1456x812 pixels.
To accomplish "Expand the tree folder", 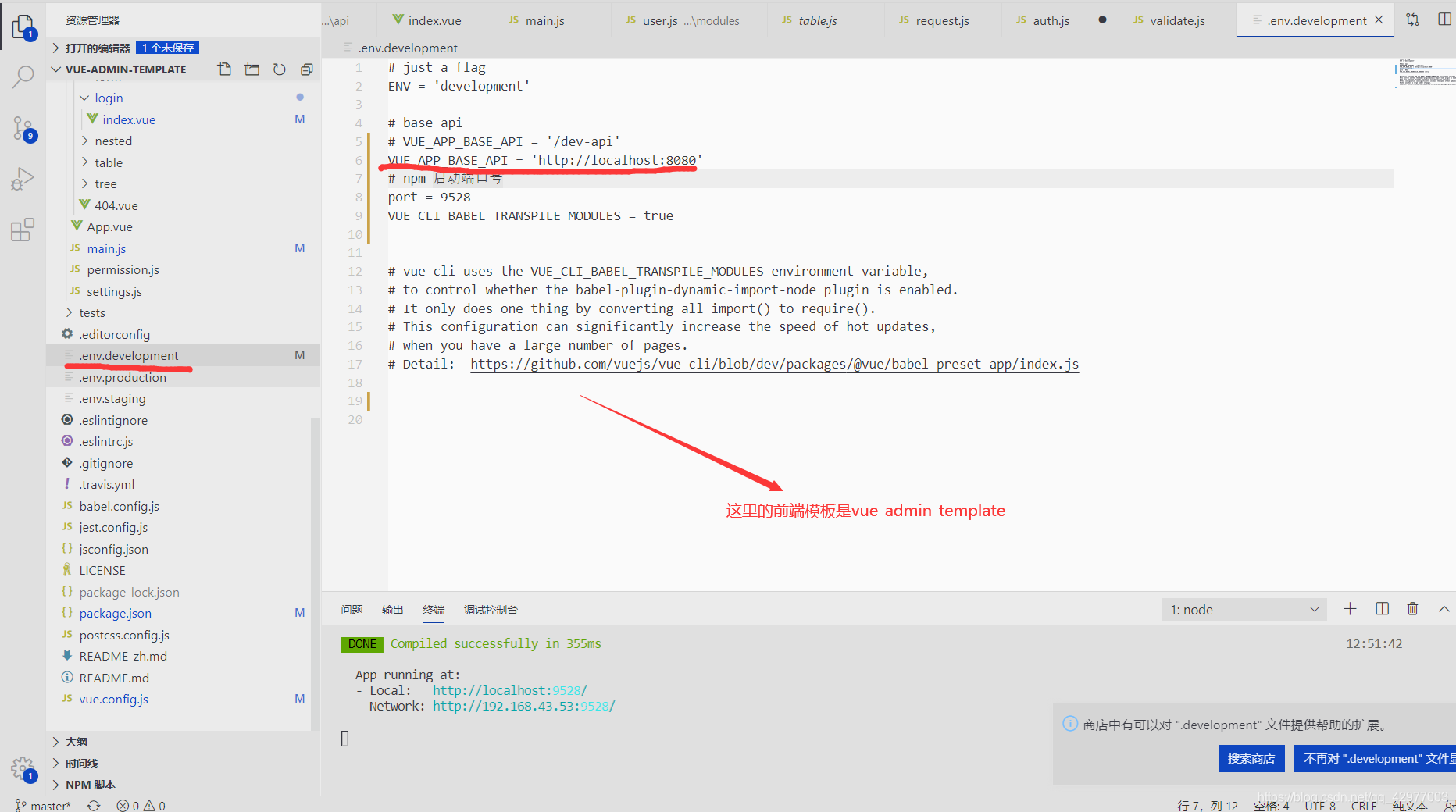I will tap(105, 183).
